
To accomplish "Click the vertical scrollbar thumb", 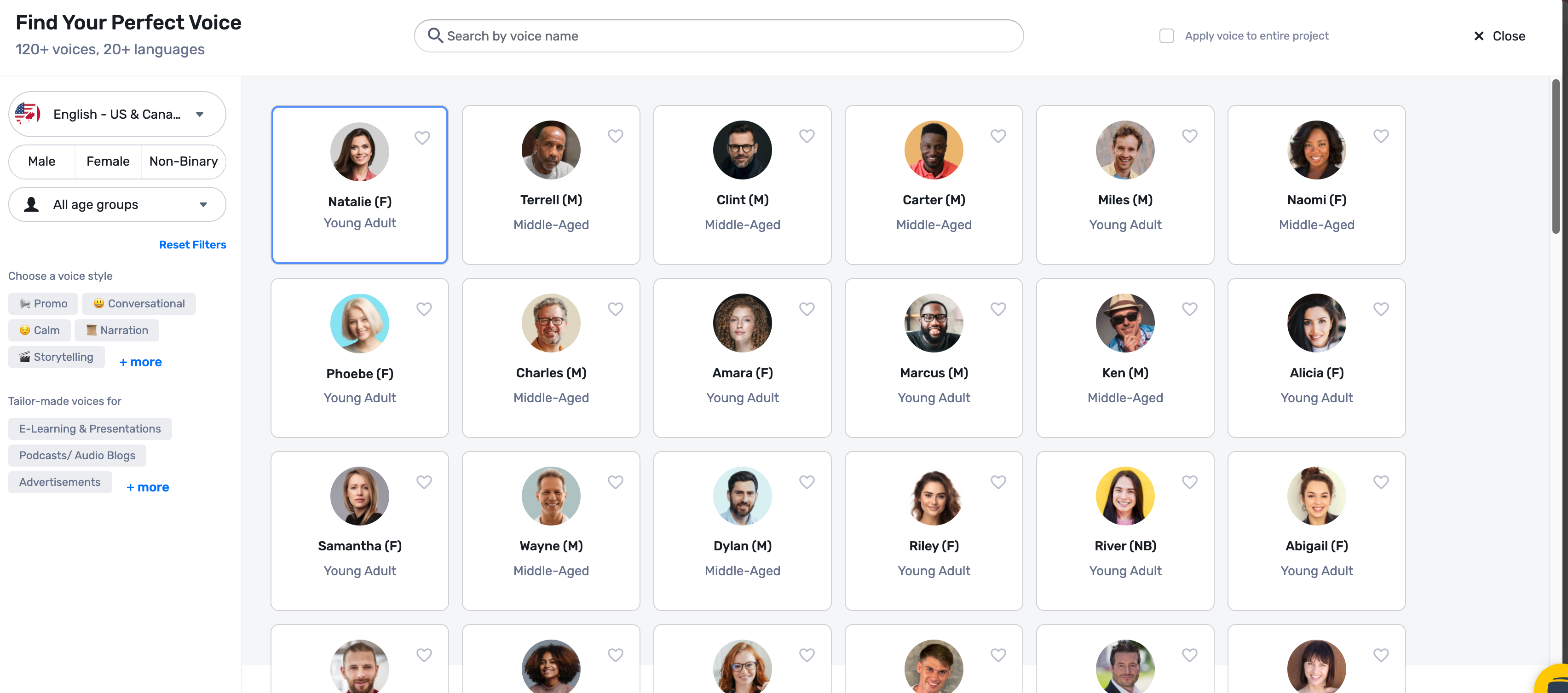I will pos(1555,156).
